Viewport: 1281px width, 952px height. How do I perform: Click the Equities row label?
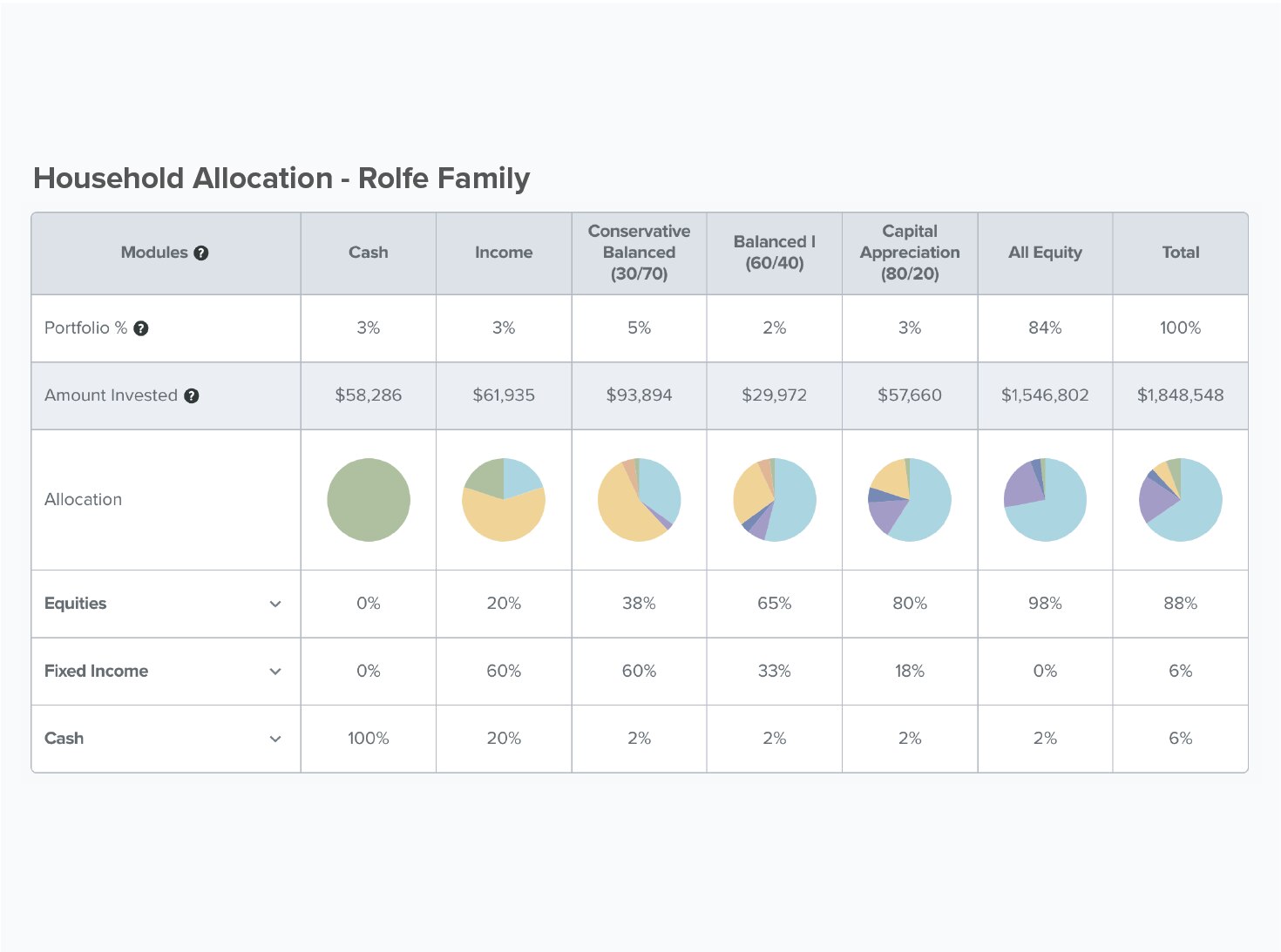click(76, 604)
